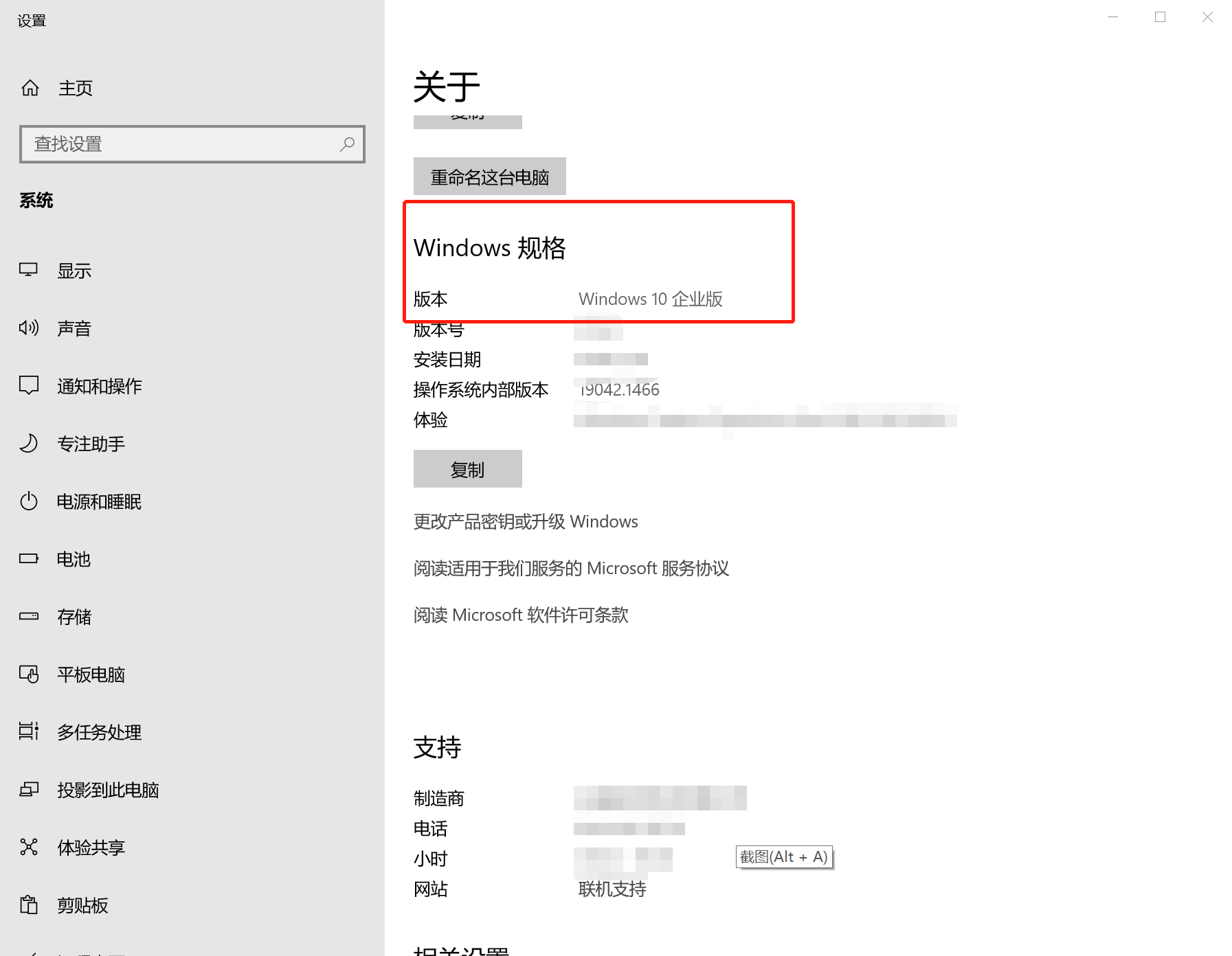This screenshot has height=956, width=1232.
Task: Click the 联机支持 website link
Action: pyautogui.click(x=612, y=889)
